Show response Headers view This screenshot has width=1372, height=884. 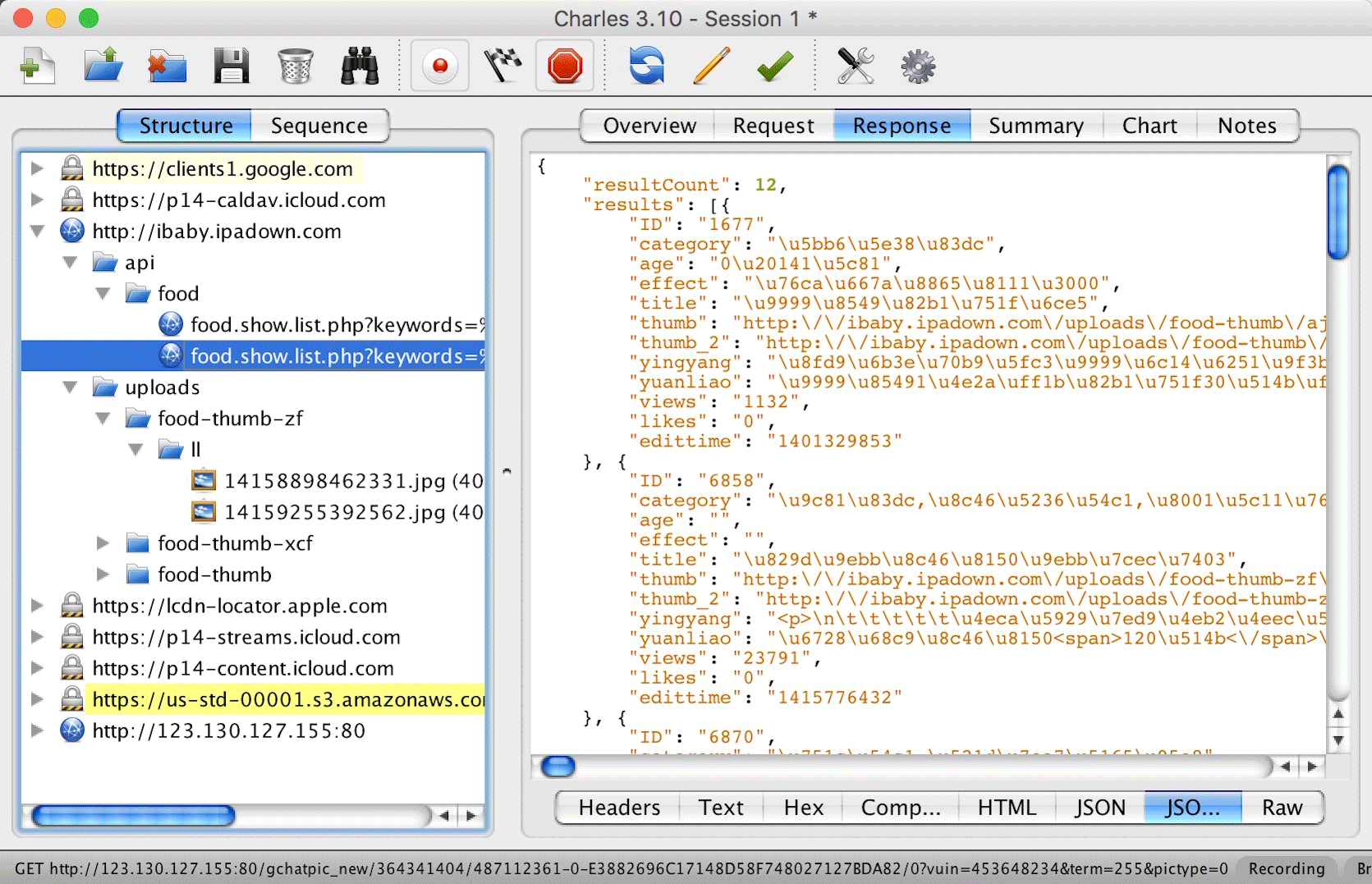[619, 808]
